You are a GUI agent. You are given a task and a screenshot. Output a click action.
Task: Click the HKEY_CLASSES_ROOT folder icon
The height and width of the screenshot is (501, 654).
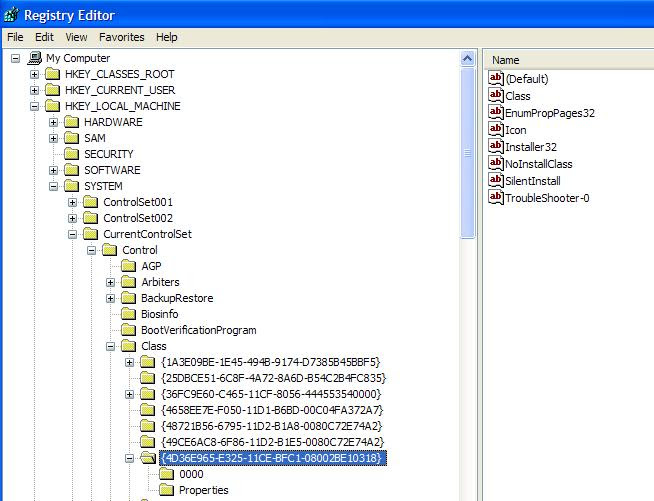pos(53,74)
